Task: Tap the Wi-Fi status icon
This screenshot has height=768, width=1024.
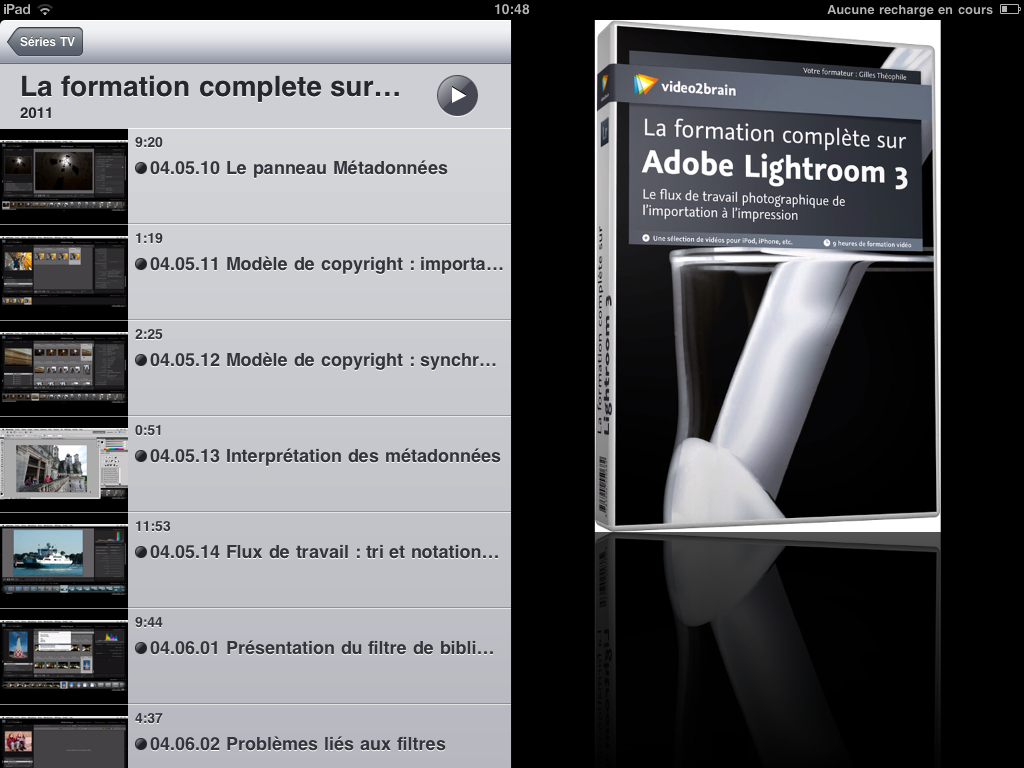Action: coord(44,9)
